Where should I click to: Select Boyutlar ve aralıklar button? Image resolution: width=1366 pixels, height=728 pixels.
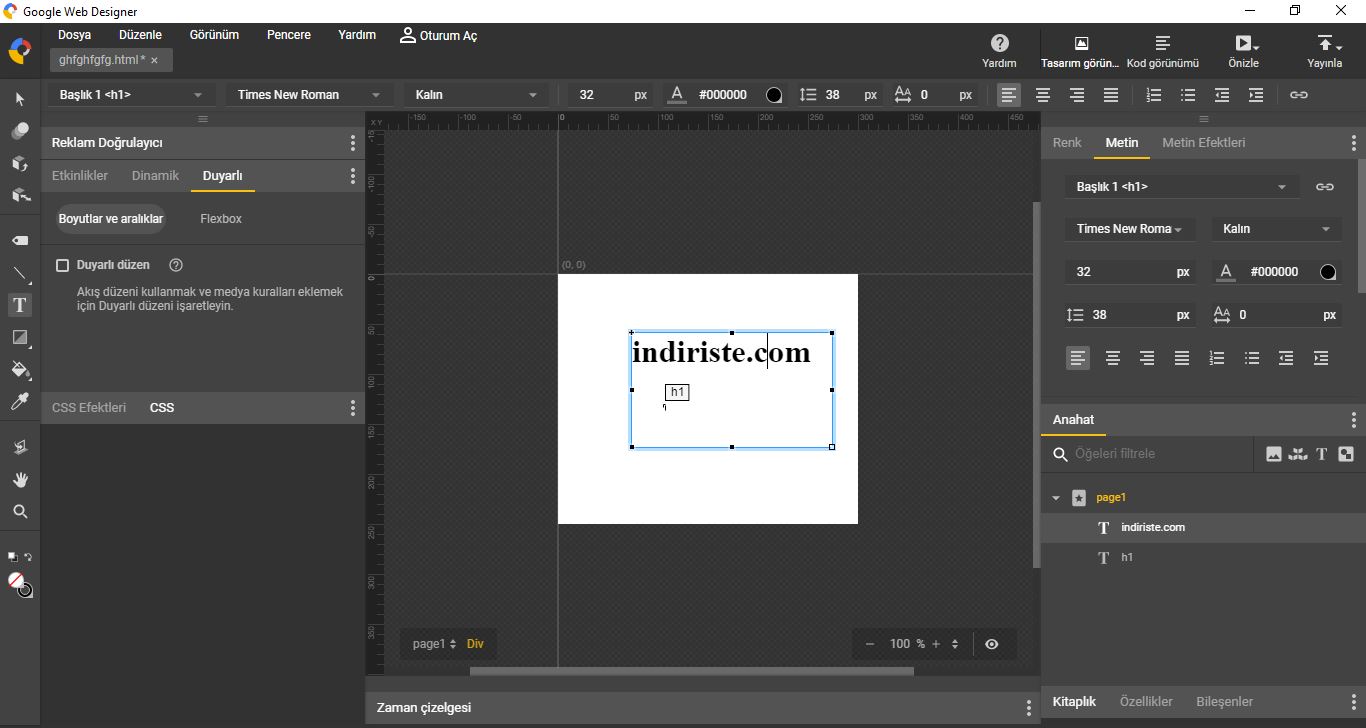point(111,219)
